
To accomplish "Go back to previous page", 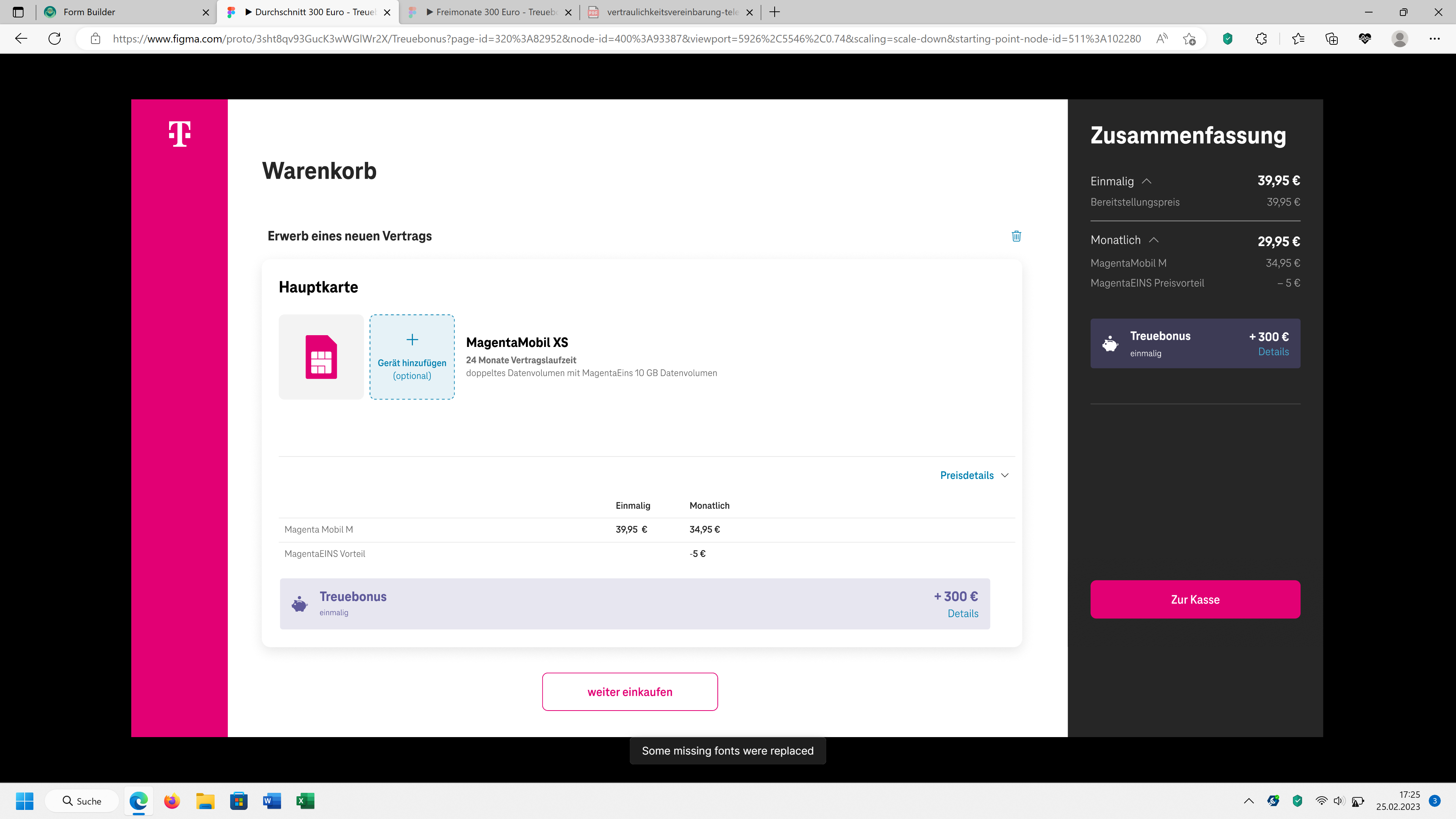I will coord(22,38).
